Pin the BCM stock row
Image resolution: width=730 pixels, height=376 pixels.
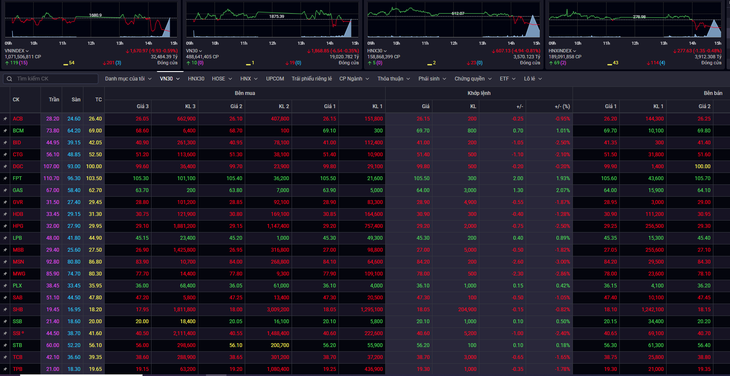point(5,131)
